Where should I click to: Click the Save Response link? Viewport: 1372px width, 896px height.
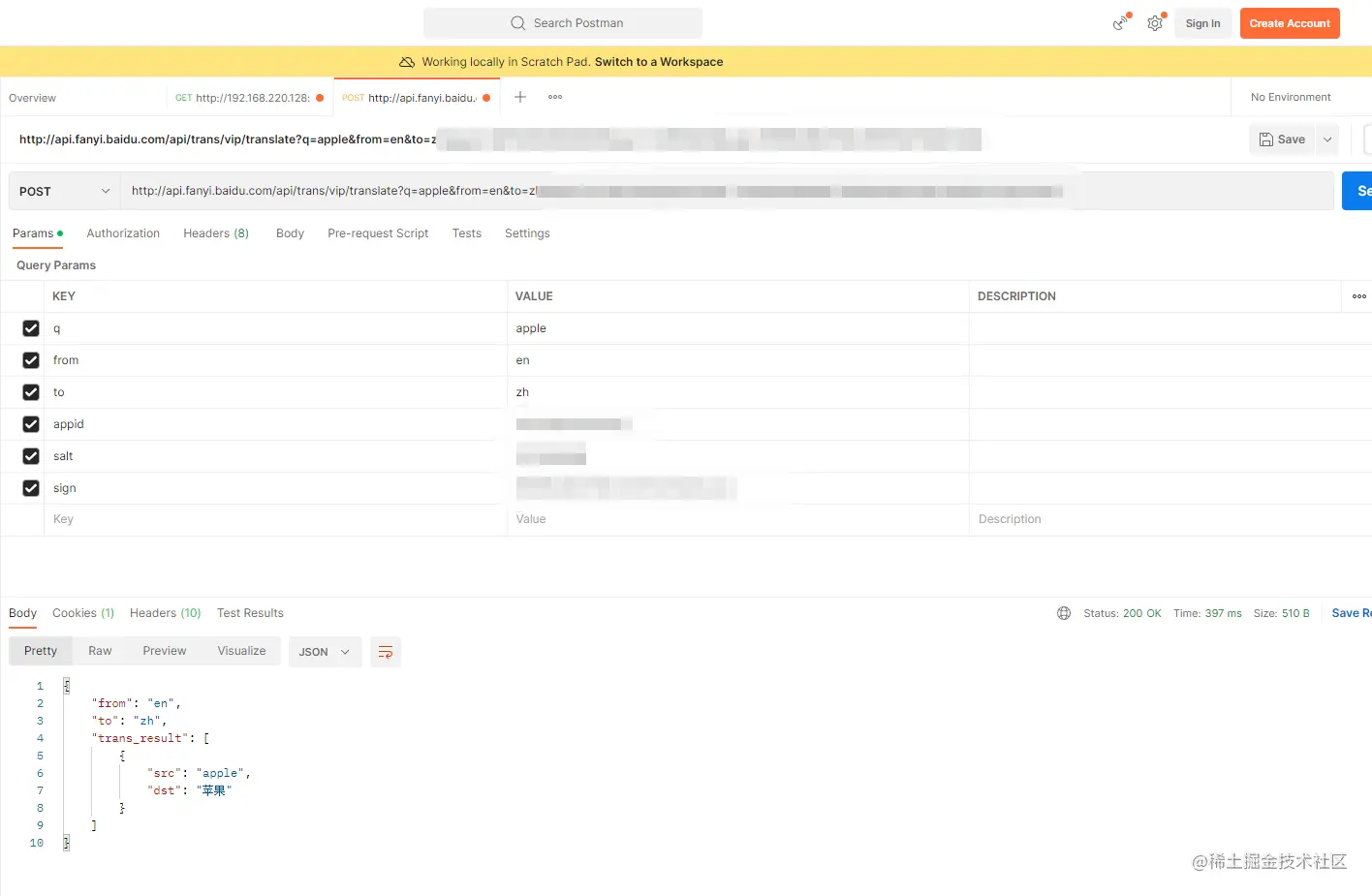[x=1352, y=613]
